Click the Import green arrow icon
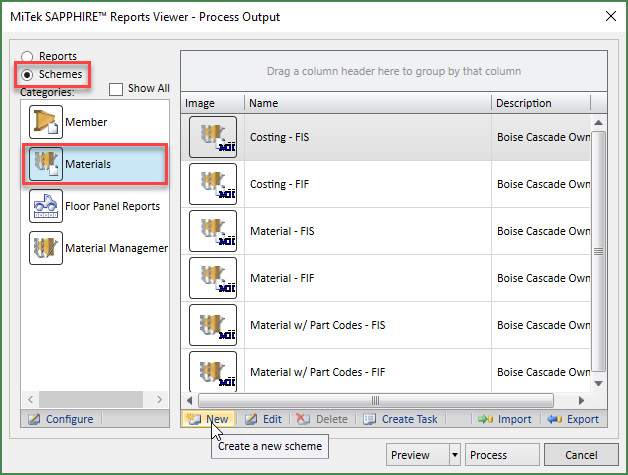Image resolution: width=628 pixels, height=475 pixels. click(x=485, y=419)
